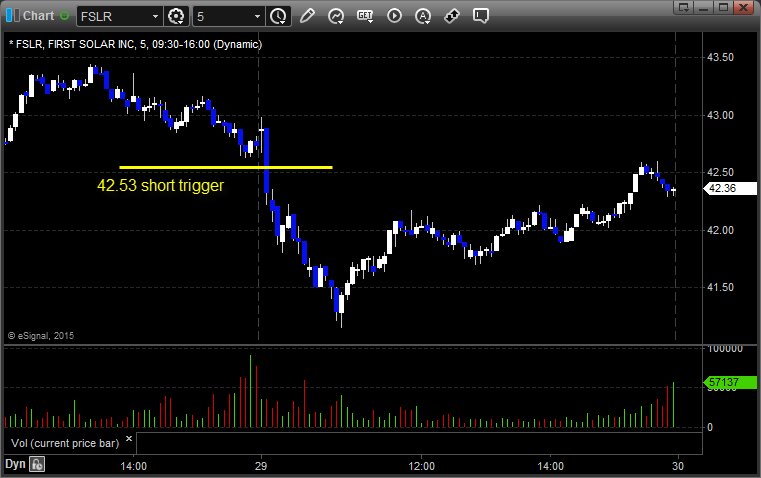Click the green circle status indicator
Viewport: 761px width, 478px height.
[65, 16]
